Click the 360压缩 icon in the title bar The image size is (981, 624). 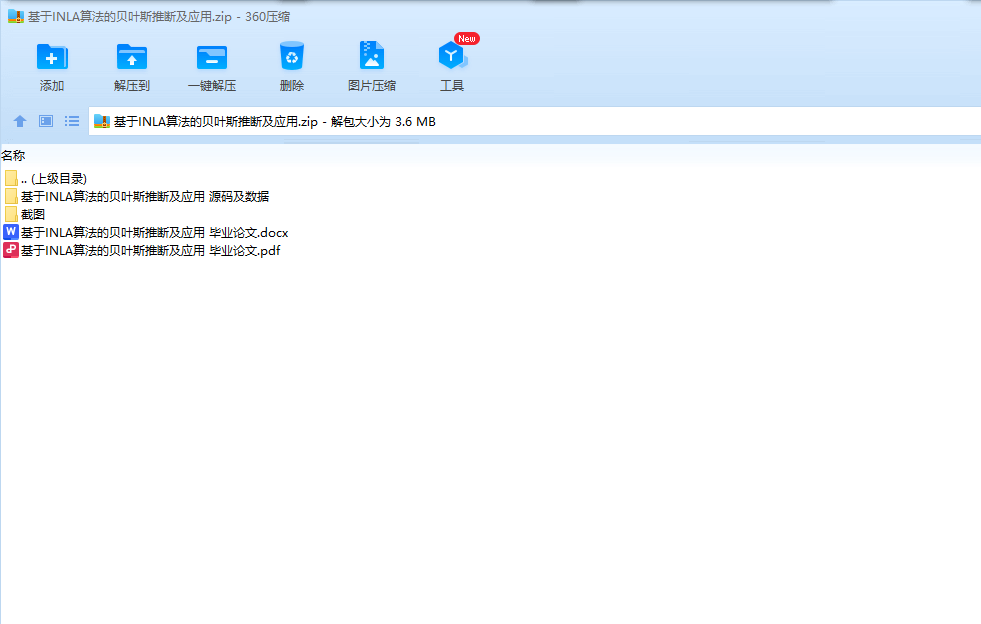16,16
